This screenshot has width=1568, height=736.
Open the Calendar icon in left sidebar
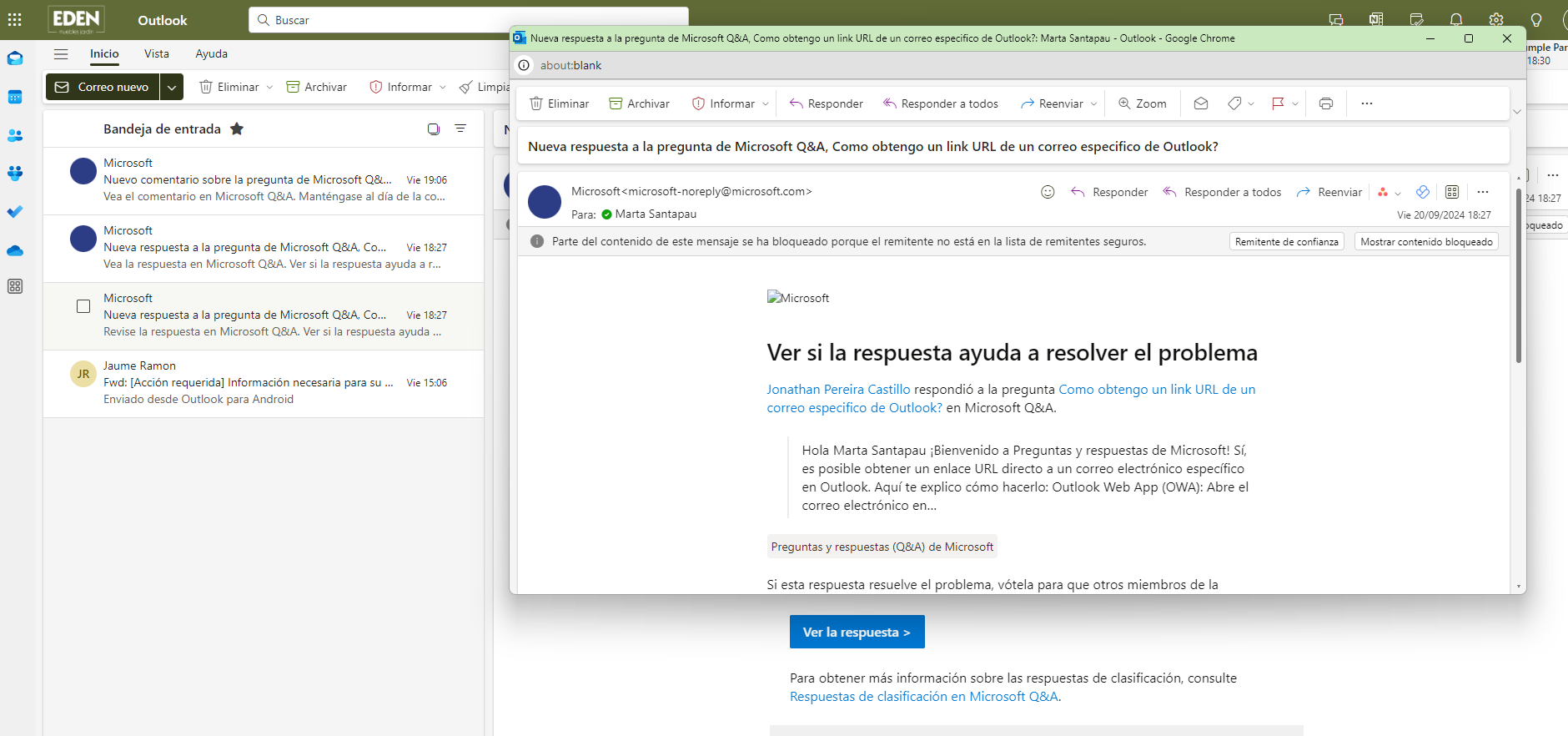pos(15,97)
